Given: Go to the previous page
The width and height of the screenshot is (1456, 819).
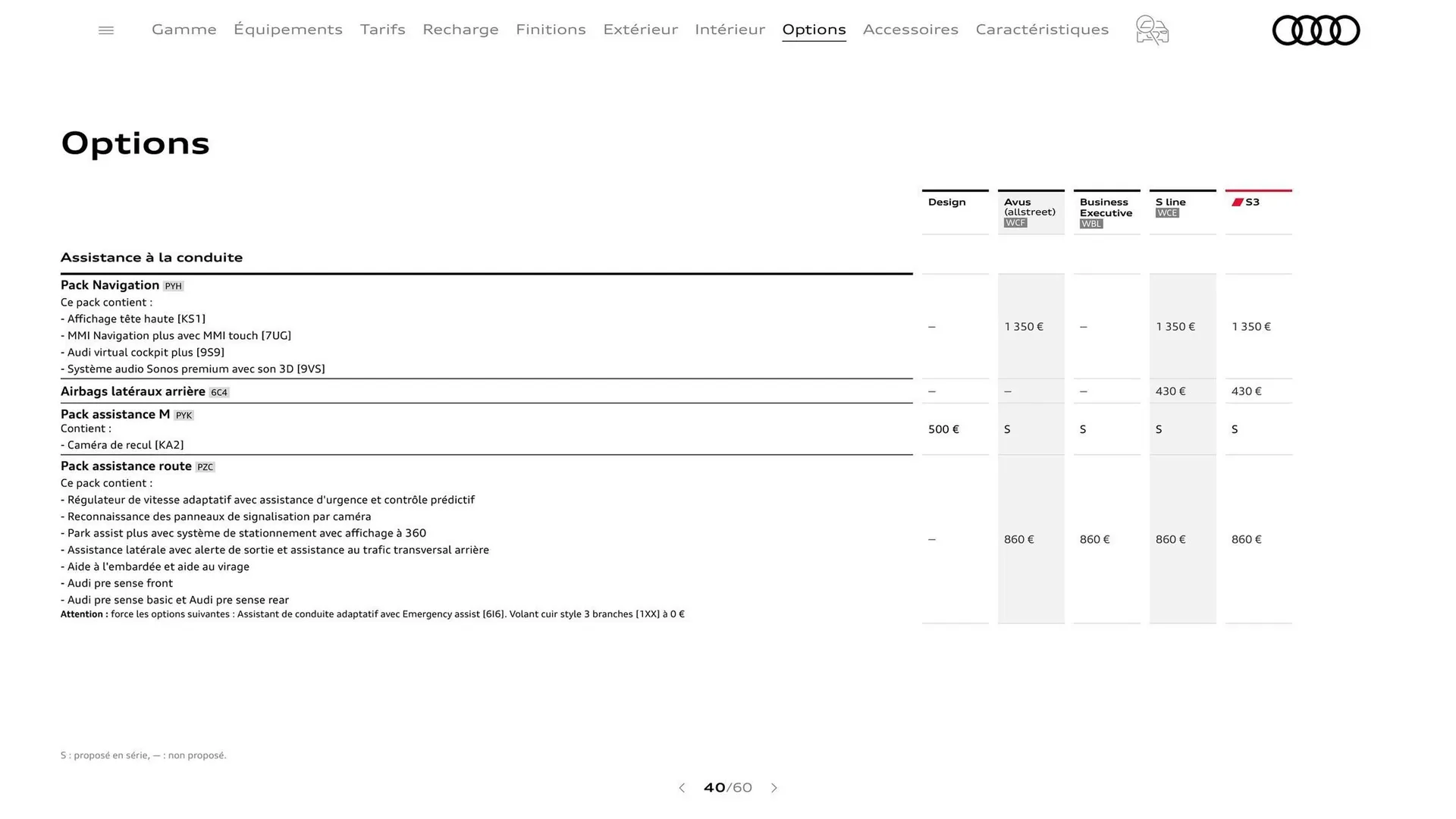Looking at the screenshot, I should pos(681,788).
